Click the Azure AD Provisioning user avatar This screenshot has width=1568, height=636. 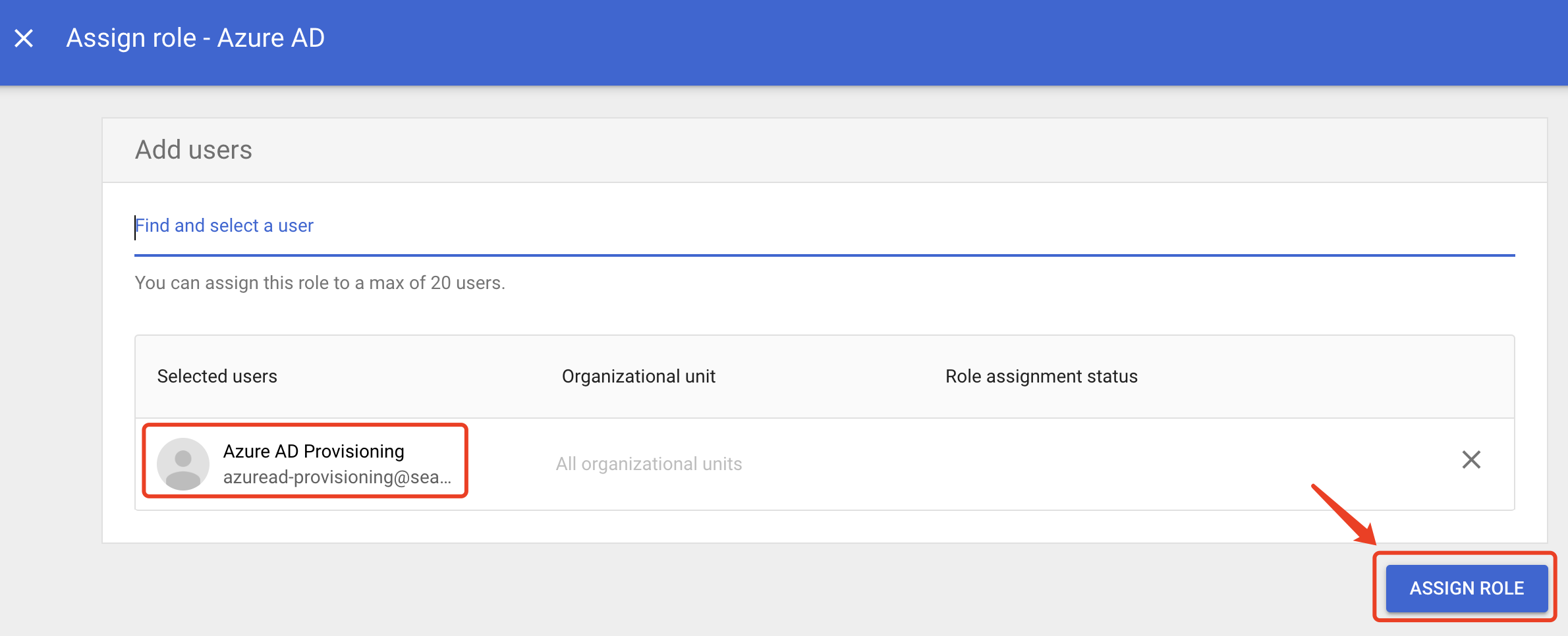click(x=183, y=464)
